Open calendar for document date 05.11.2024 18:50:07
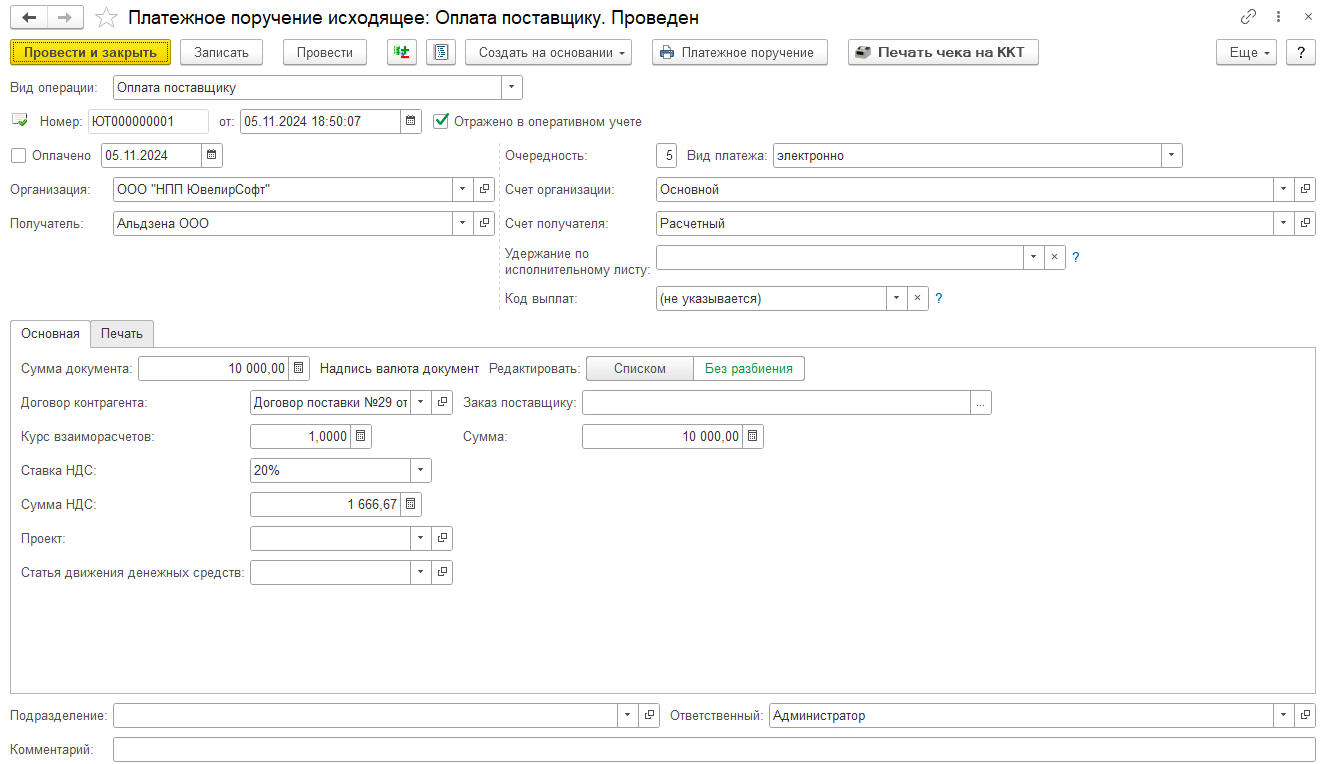Screen dimensions: 1320x764 pos(412,122)
